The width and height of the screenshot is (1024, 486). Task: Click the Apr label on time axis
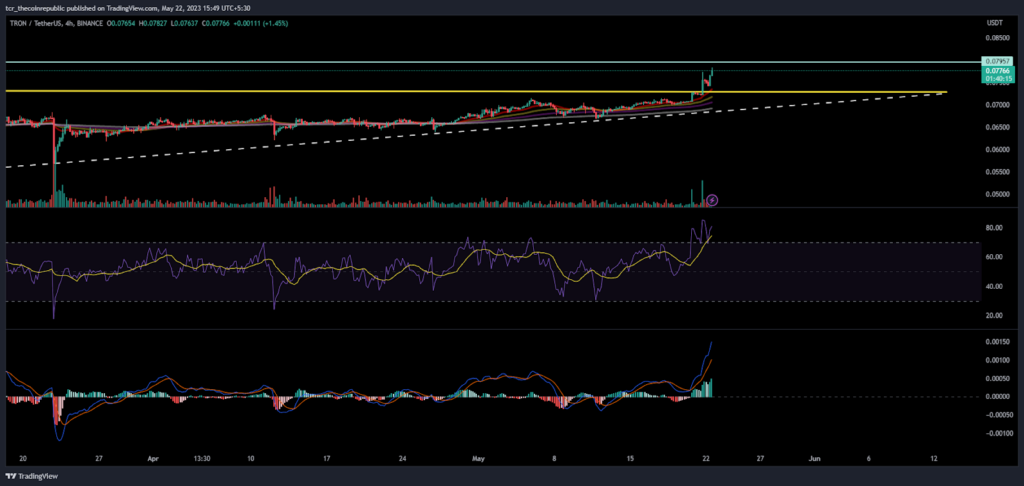(x=152, y=459)
